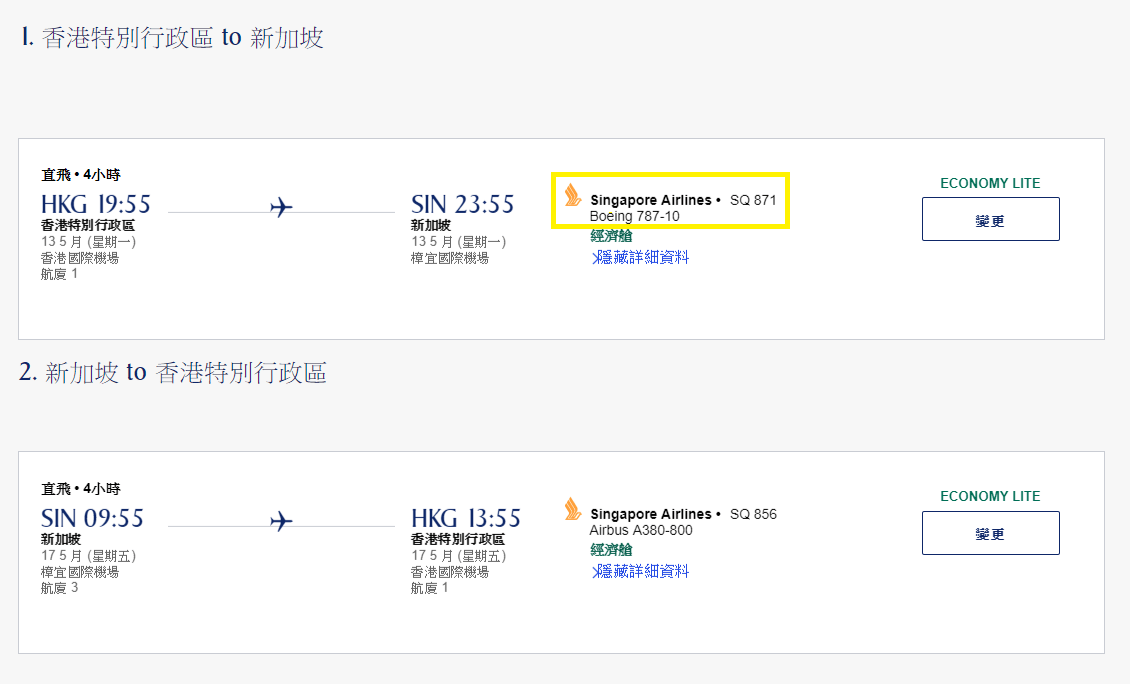Collapse 隱藏詳細資料 for flight SQ 871
This screenshot has height=684, width=1130.
tap(640, 257)
